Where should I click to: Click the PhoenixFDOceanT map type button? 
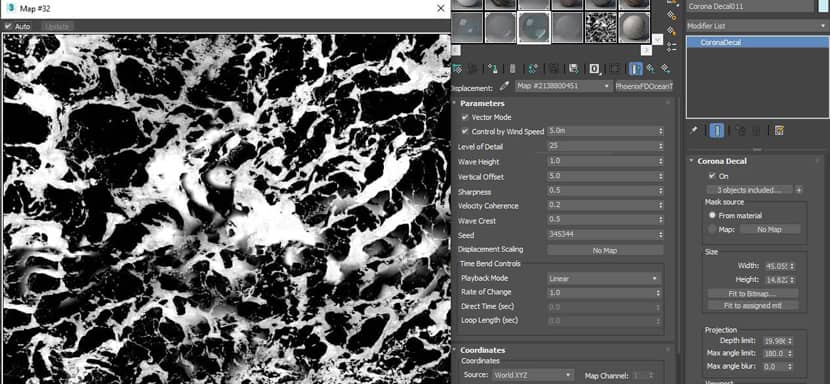[x=644, y=86]
